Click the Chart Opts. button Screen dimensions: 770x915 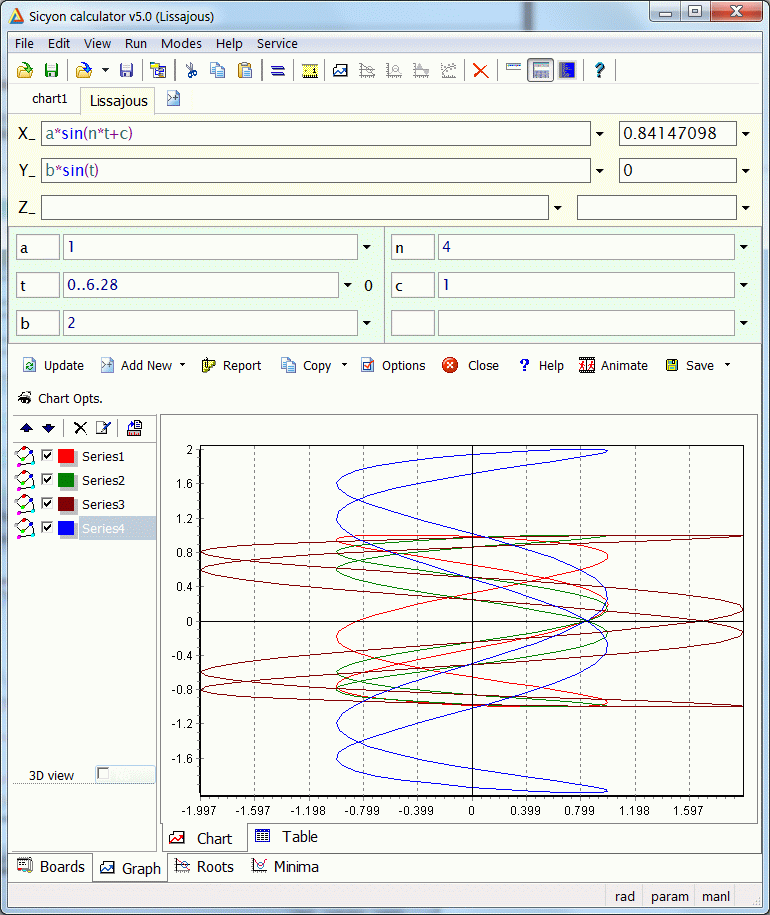[x=60, y=399]
